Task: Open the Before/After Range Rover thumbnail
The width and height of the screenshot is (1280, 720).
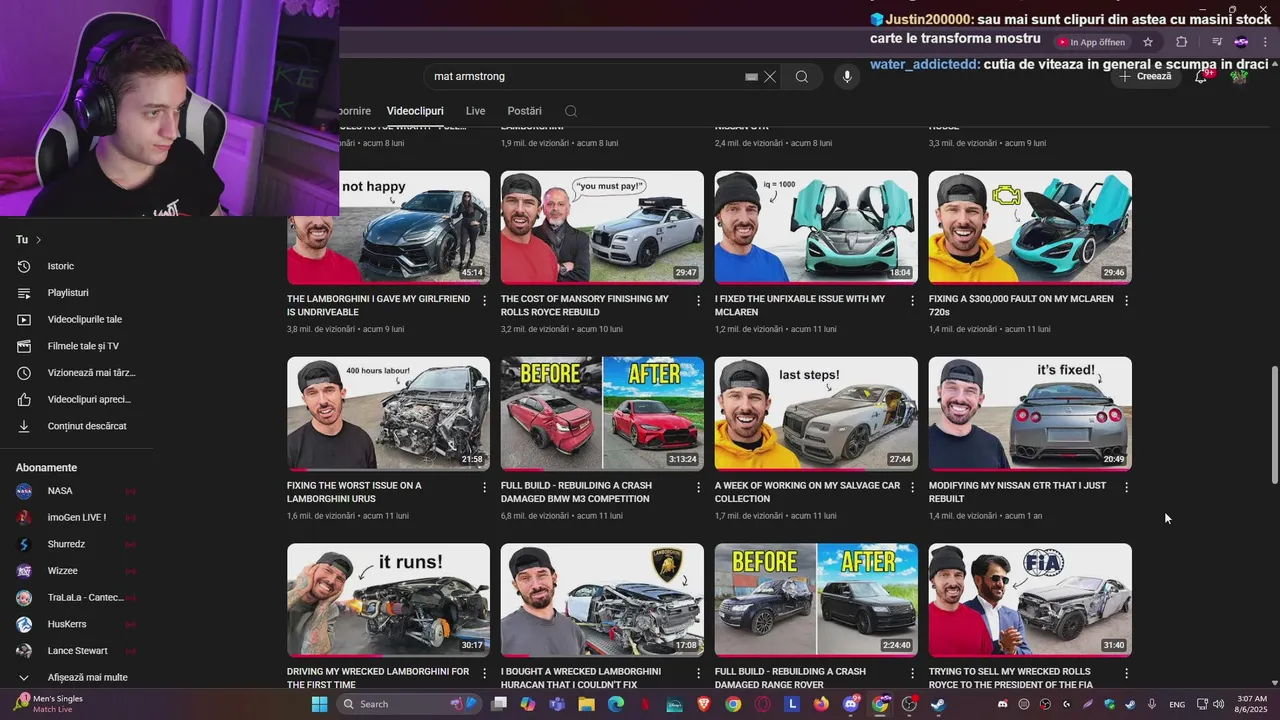Action: 816,600
